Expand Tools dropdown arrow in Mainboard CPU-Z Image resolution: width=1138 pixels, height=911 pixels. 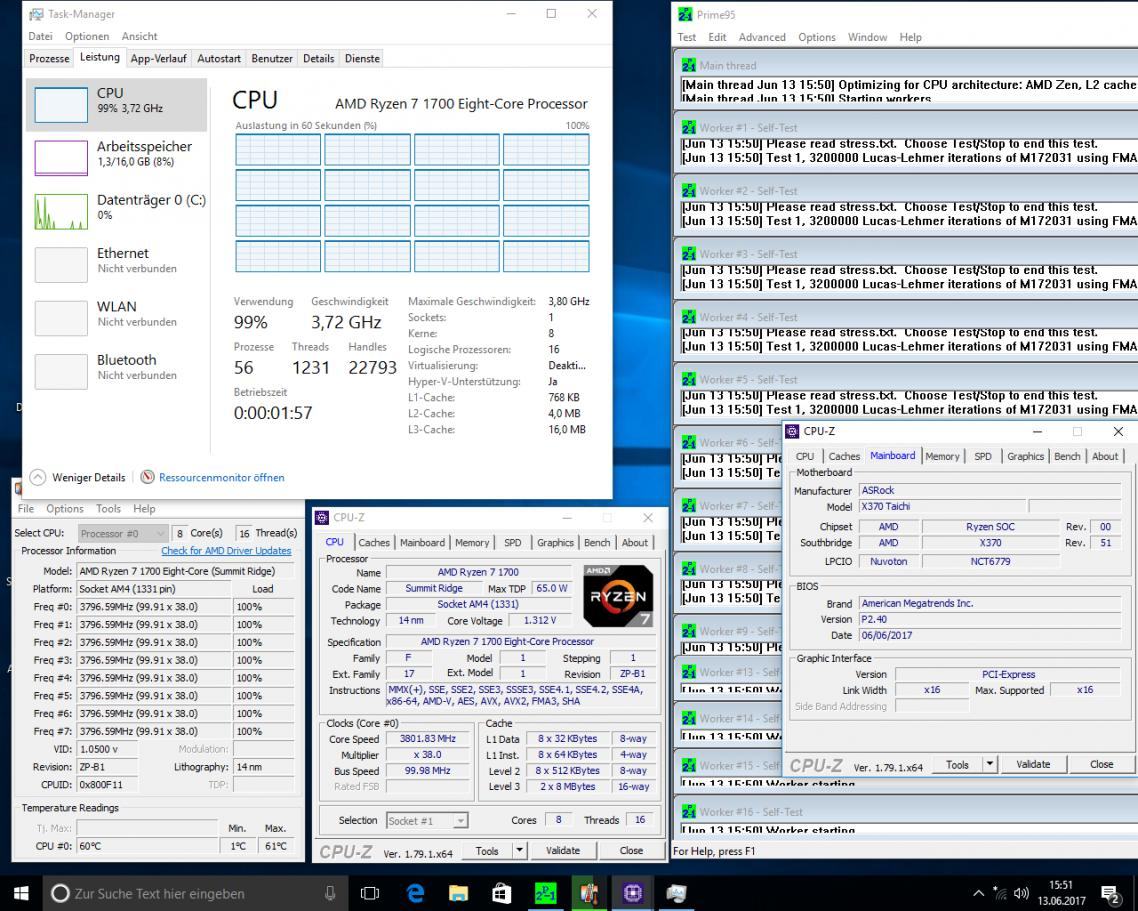[x=989, y=764]
